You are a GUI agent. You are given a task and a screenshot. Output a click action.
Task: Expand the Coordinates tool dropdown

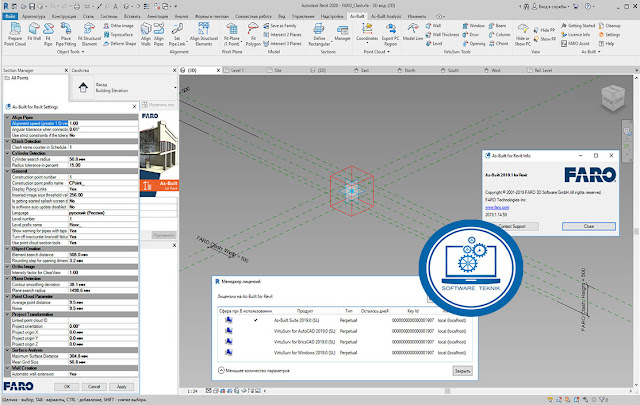click(x=367, y=42)
